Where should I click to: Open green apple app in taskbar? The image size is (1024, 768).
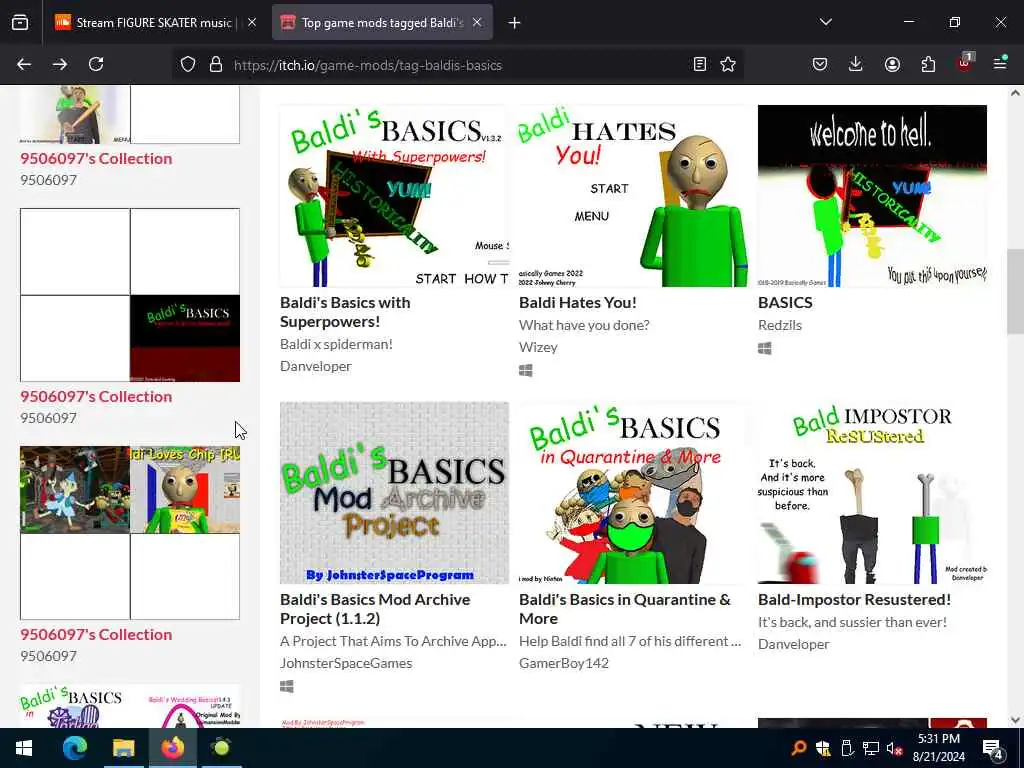(x=221, y=748)
